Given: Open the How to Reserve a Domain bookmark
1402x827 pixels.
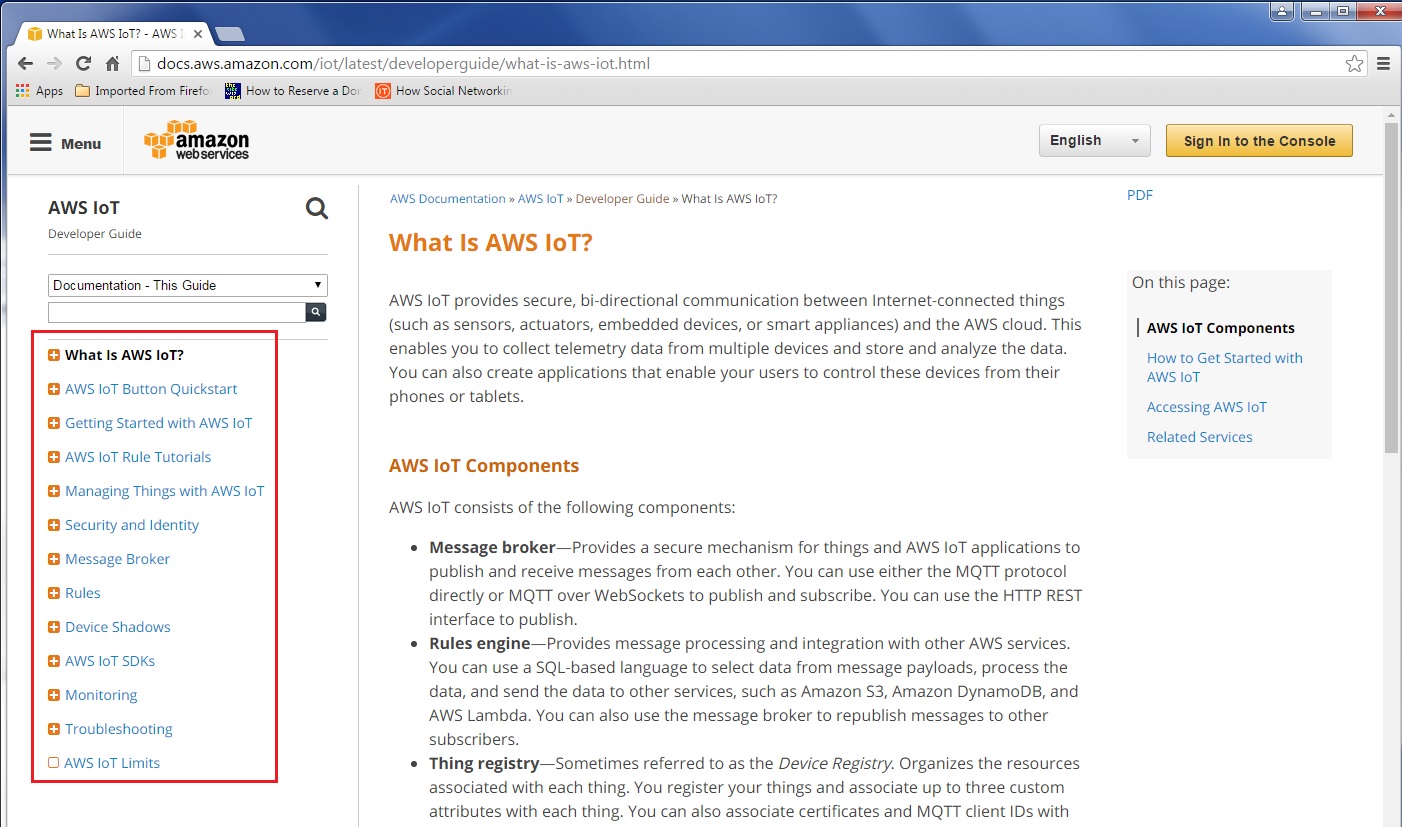Looking at the screenshot, I should click(x=293, y=90).
